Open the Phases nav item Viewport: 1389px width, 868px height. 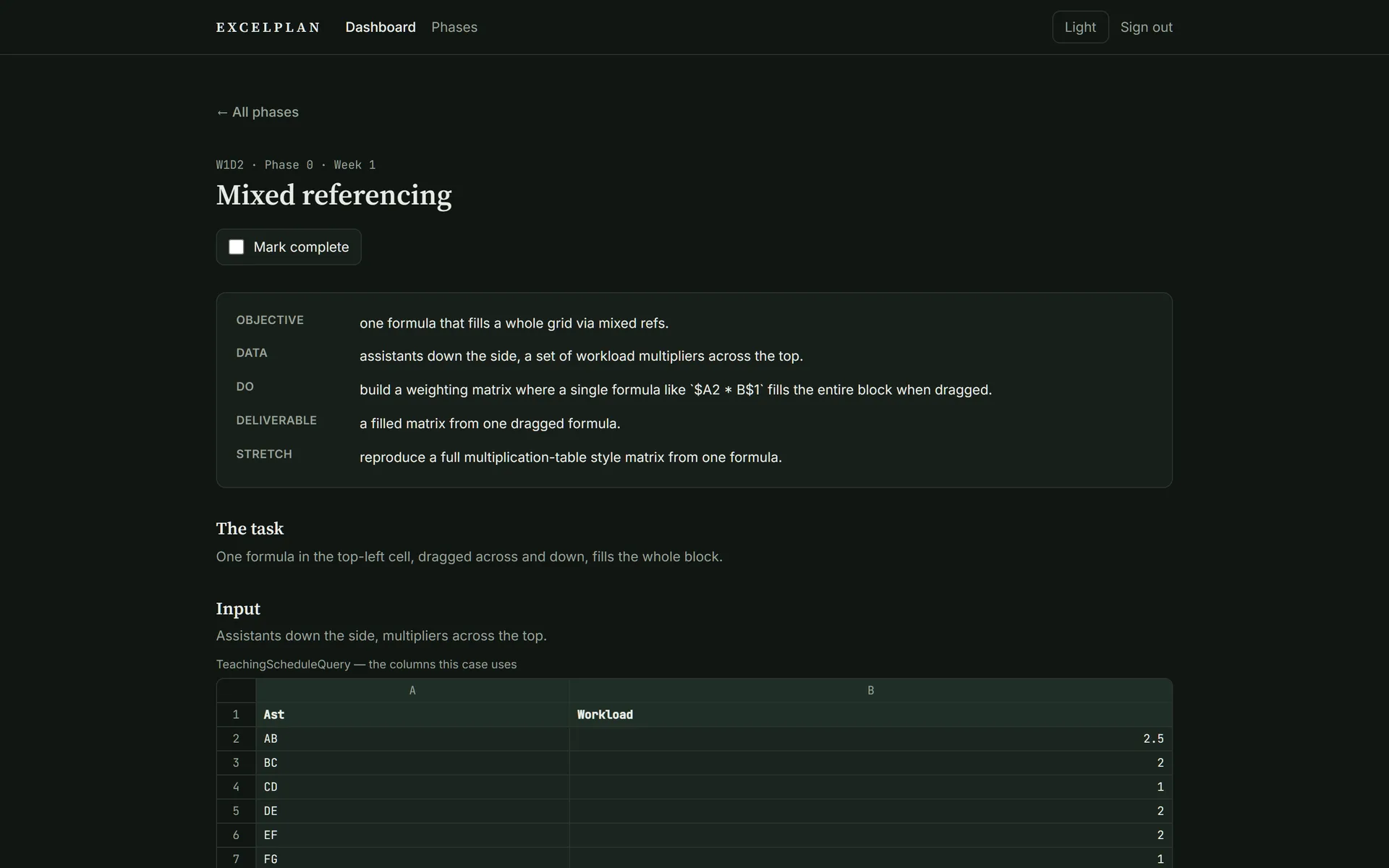pos(454,27)
